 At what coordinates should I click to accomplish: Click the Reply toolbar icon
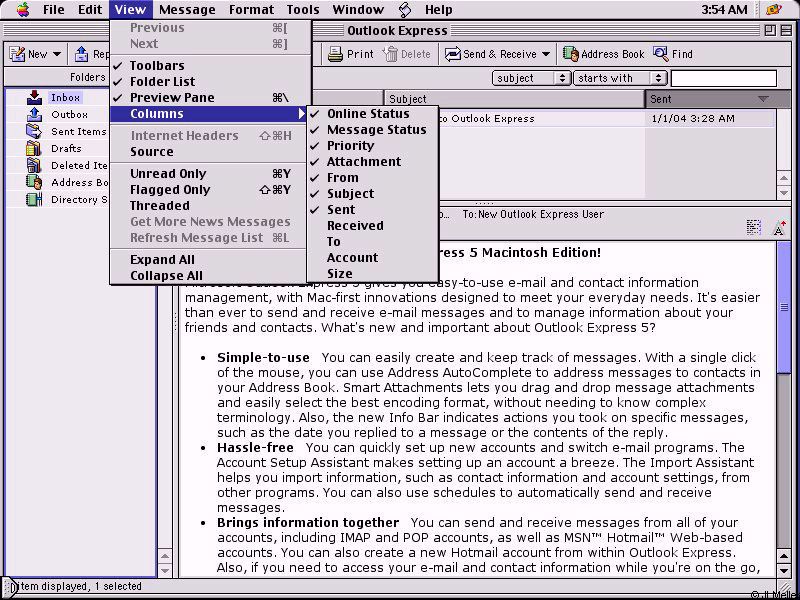[81, 54]
